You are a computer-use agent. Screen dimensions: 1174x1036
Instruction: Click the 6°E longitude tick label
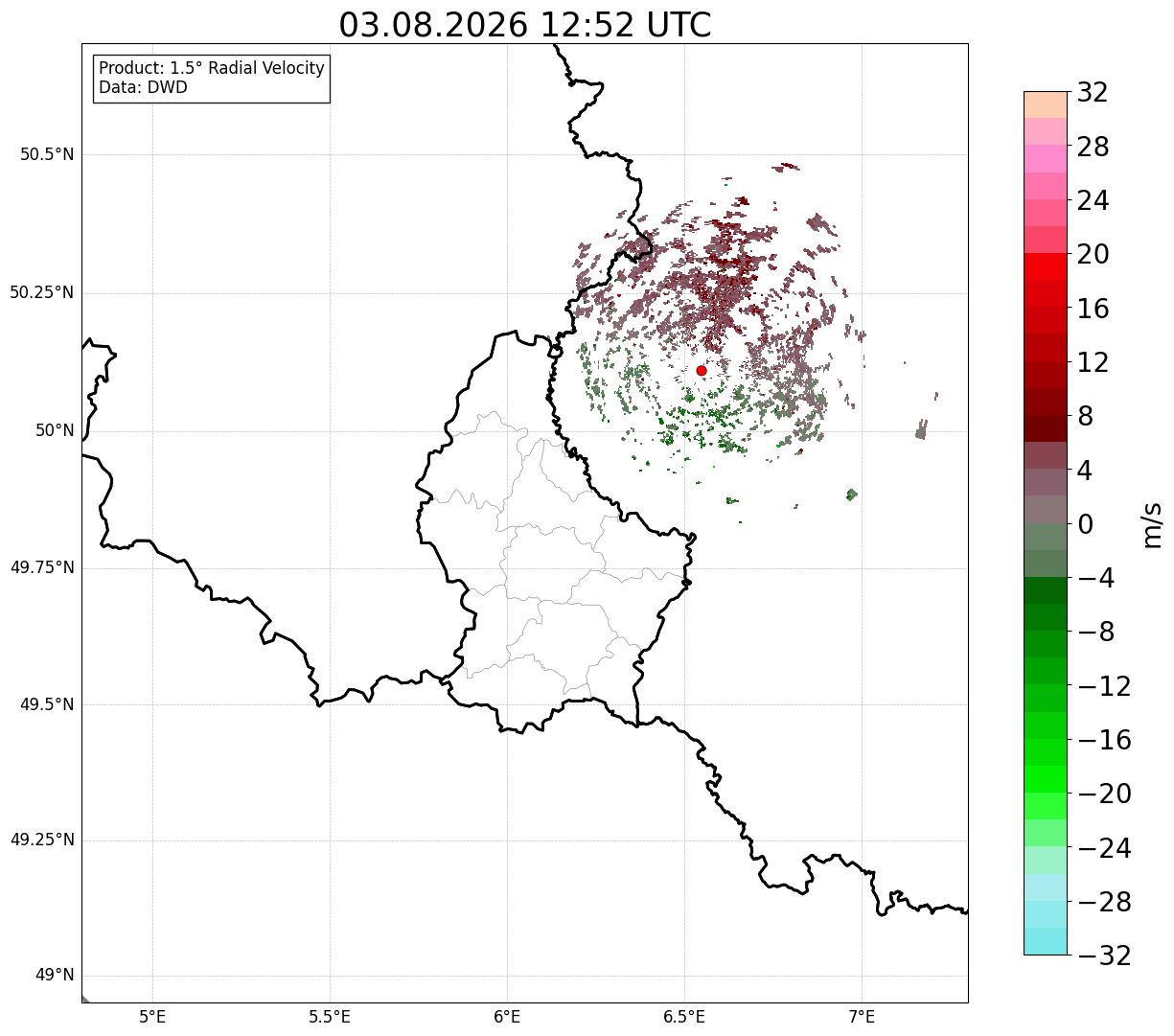(507, 1016)
